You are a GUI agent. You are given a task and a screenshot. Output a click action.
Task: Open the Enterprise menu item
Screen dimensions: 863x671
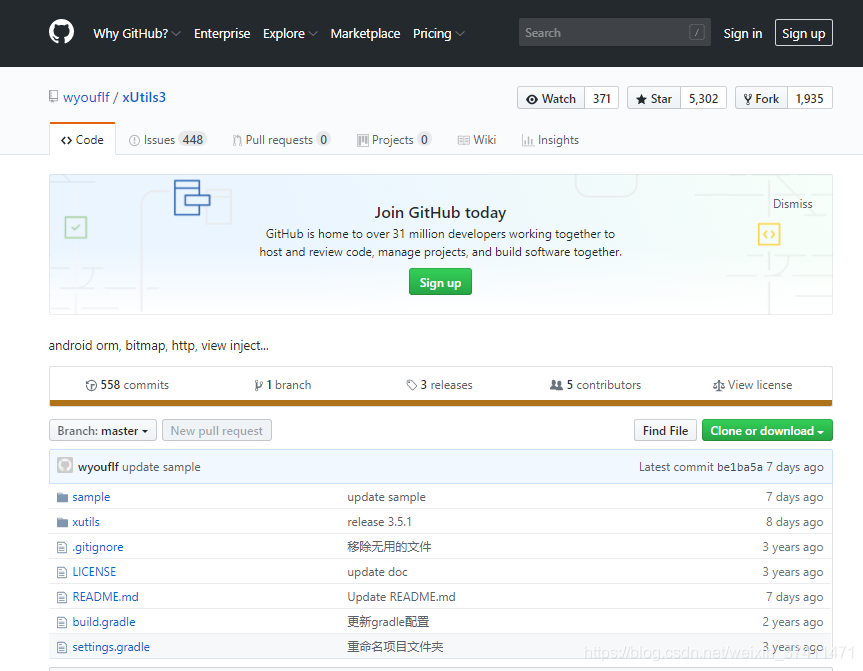click(222, 34)
